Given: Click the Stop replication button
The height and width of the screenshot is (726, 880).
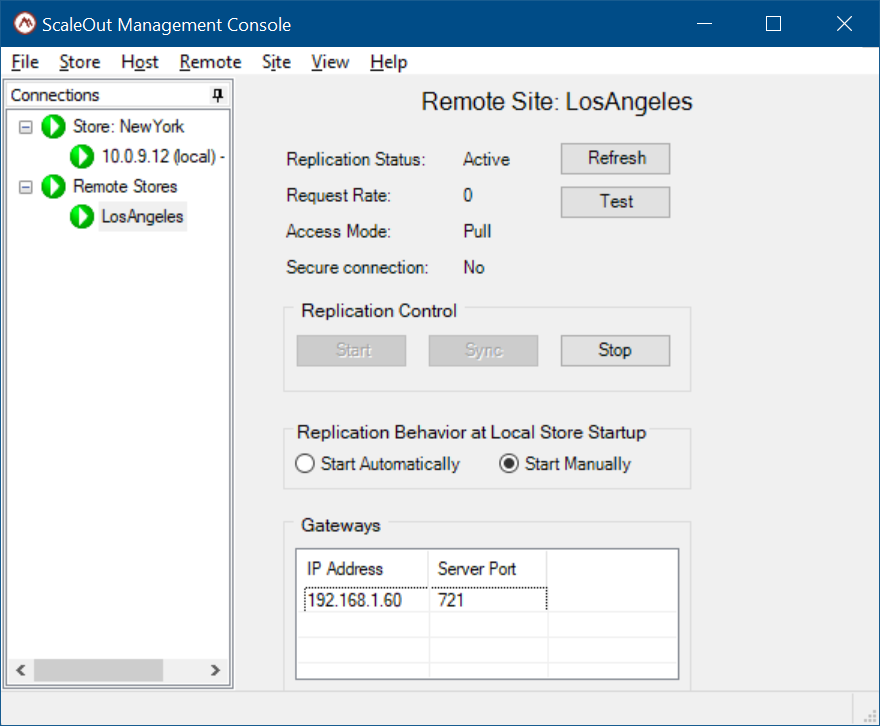Looking at the screenshot, I should point(615,350).
